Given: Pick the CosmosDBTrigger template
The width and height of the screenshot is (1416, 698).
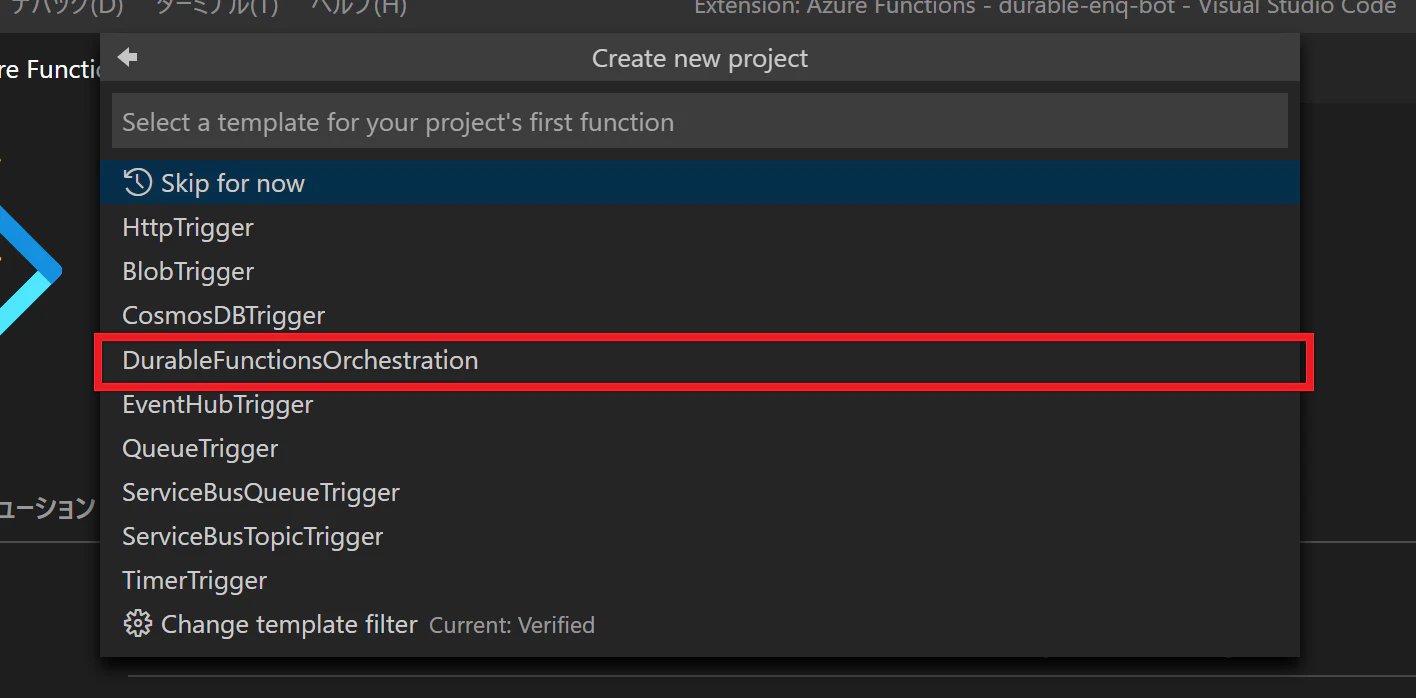Looking at the screenshot, I should click(x=700, y=315).
